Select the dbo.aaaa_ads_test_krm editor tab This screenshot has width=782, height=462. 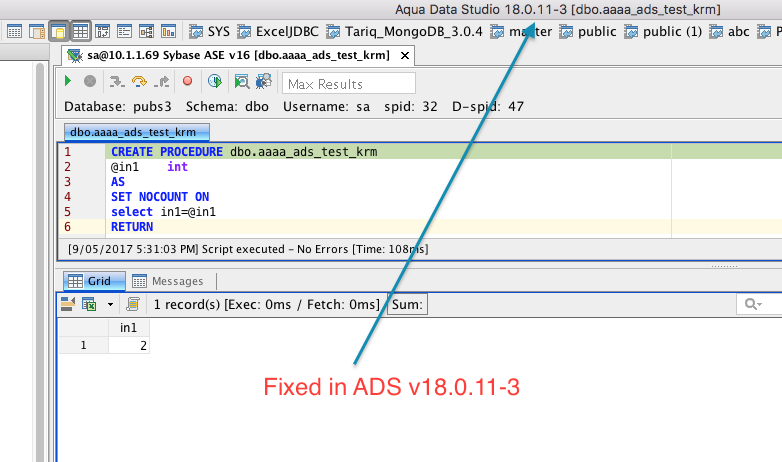(x=137, y=132)
